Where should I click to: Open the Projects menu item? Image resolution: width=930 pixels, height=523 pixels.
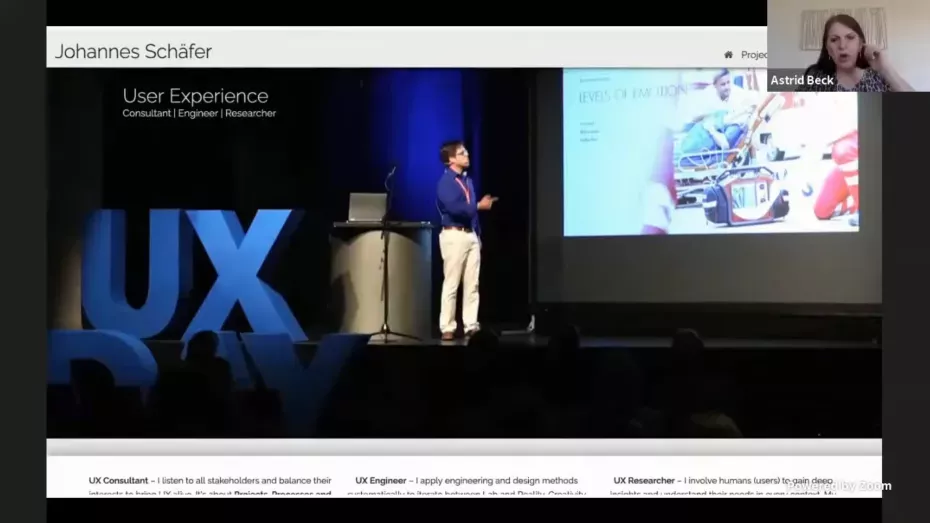[753, 55]
